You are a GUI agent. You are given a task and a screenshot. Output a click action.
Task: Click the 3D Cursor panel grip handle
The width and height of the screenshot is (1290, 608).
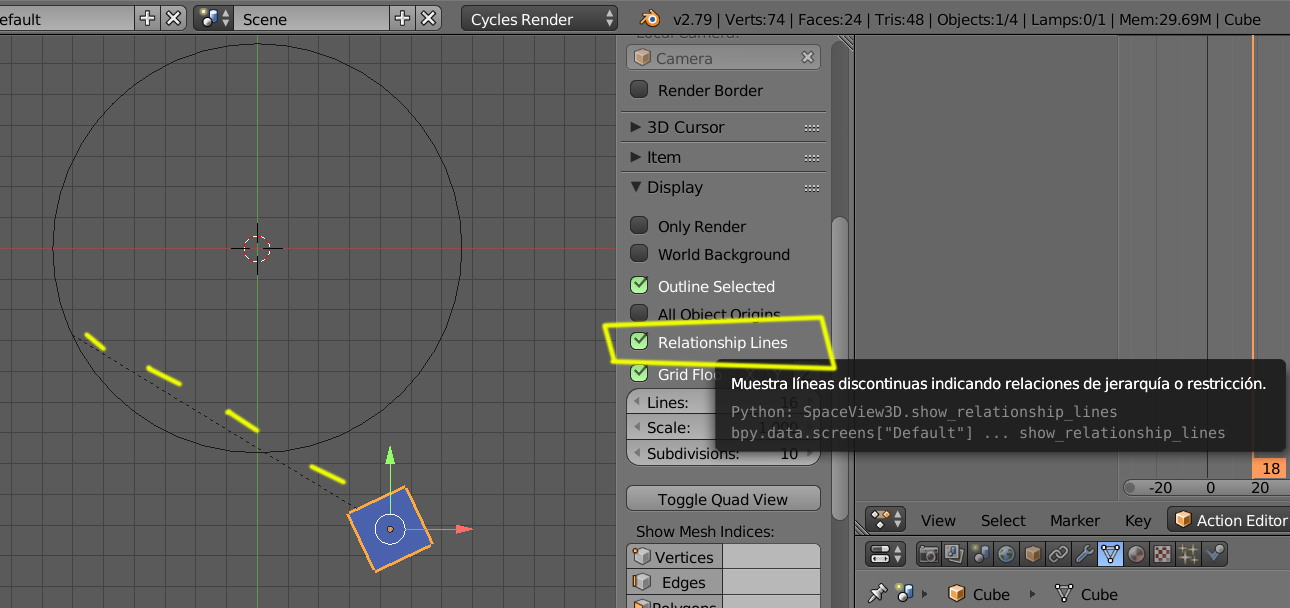pyautogui.click(x=811, y=128)
